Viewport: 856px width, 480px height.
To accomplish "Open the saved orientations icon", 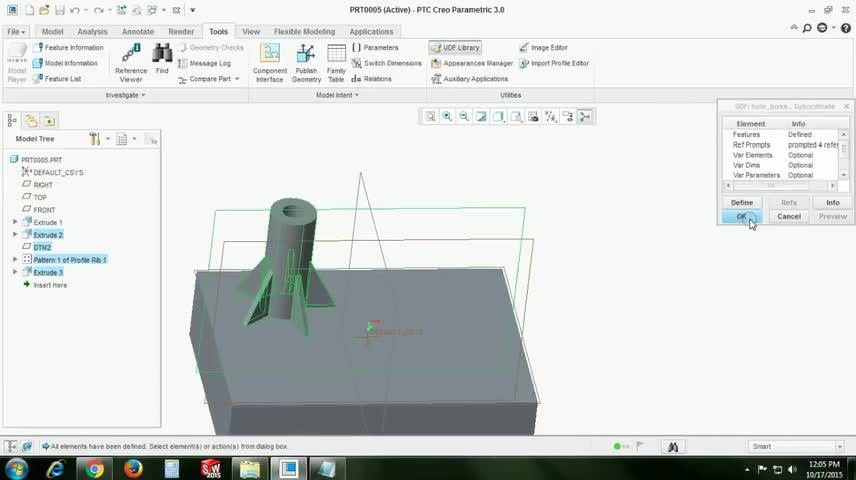I will [516, 116].
